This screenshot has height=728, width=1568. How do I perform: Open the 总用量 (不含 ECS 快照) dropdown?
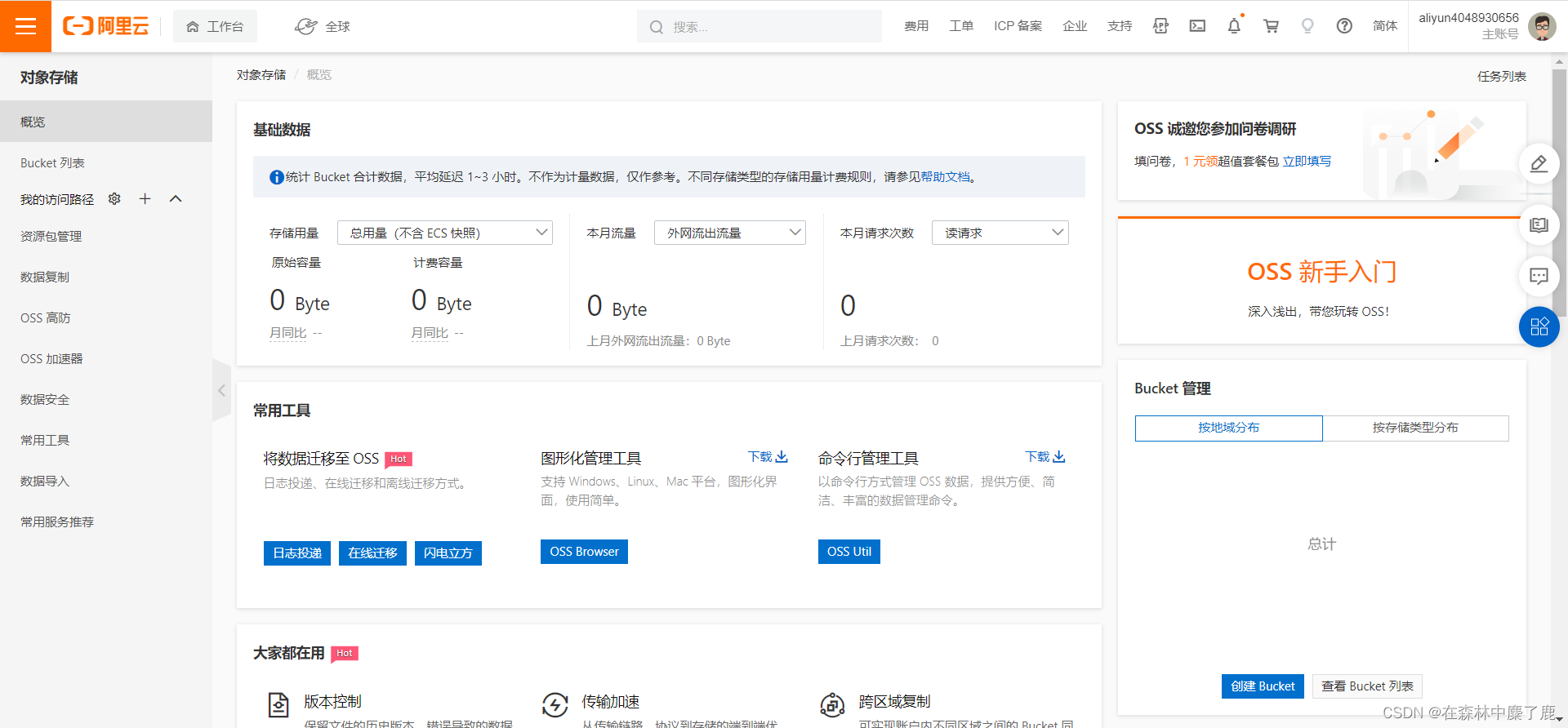click(x=445, y=233)
